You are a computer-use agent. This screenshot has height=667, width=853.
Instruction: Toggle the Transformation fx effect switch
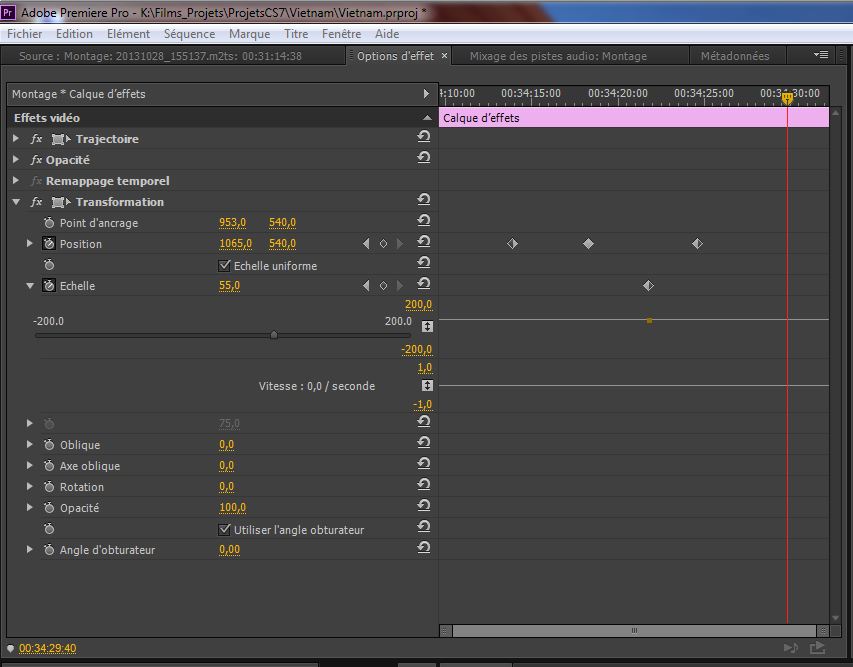(37, 202)
